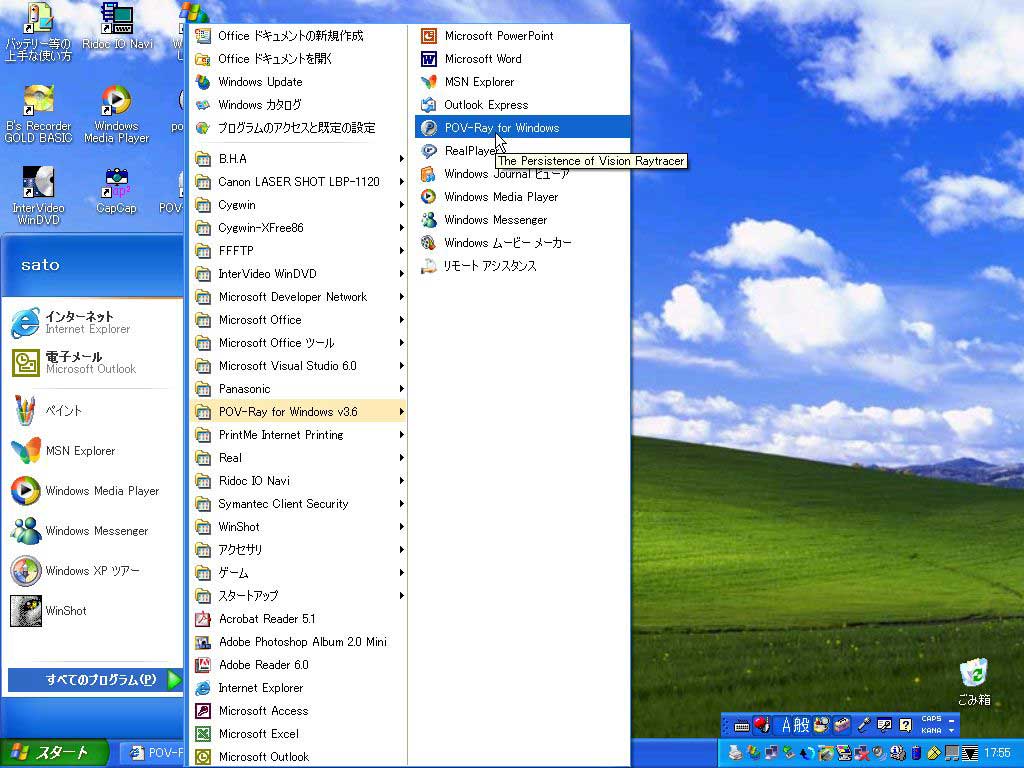Click すべてのプログラム (All Programs) button
Viewport: 1024px width, 768px height.
pyautogui.click(x=95, y=680)
